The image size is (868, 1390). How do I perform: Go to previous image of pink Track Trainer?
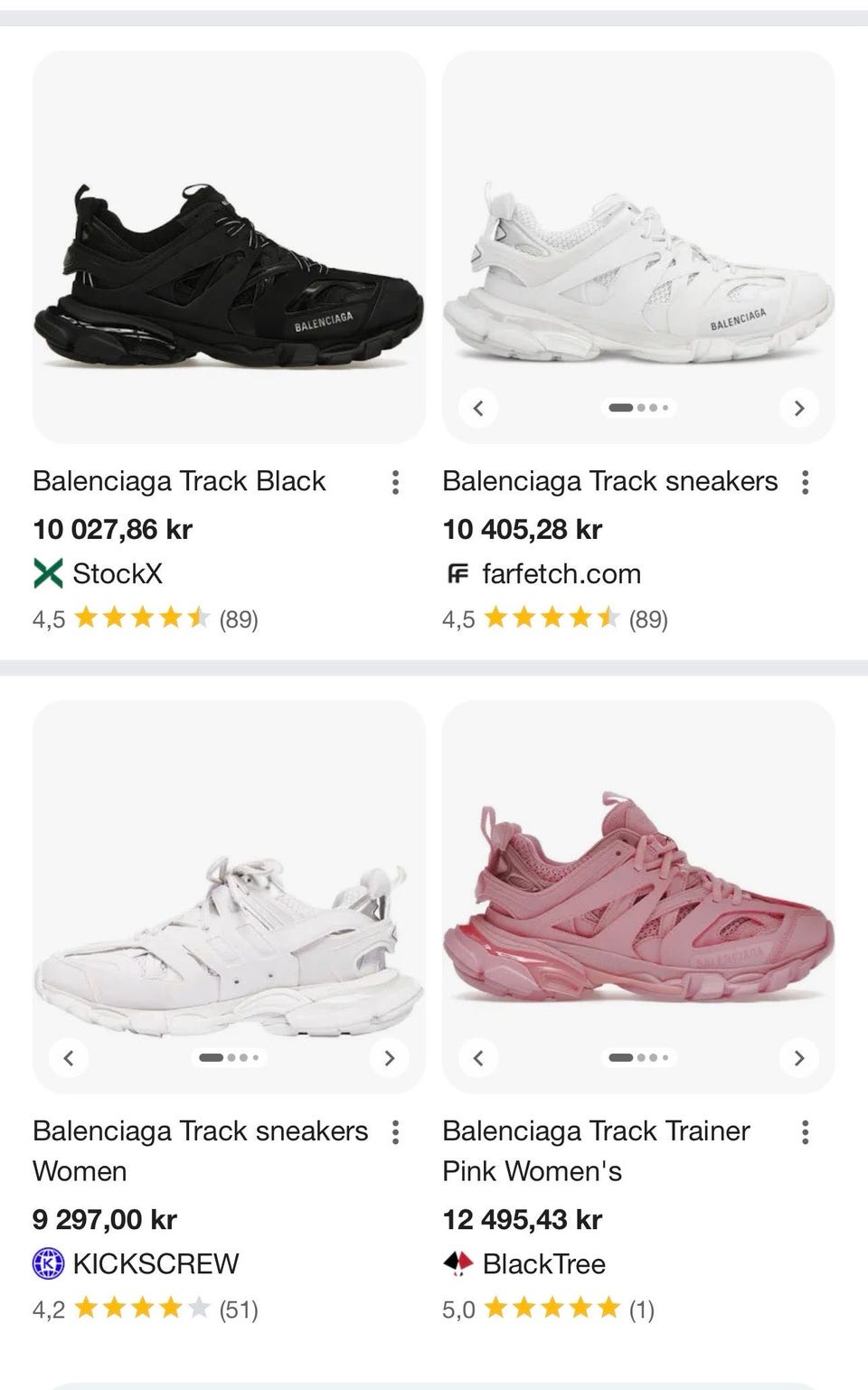[479, 1058]
